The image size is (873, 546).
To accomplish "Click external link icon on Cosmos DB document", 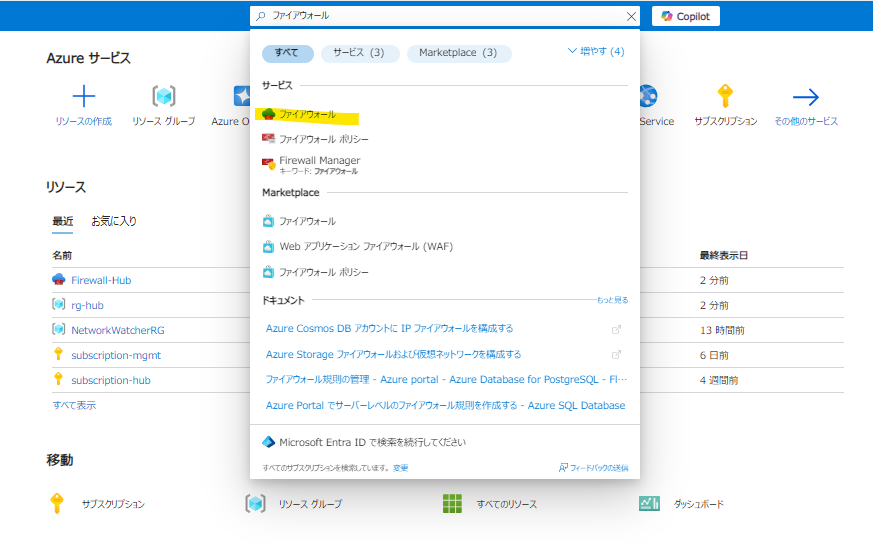I will pos(616,329).
